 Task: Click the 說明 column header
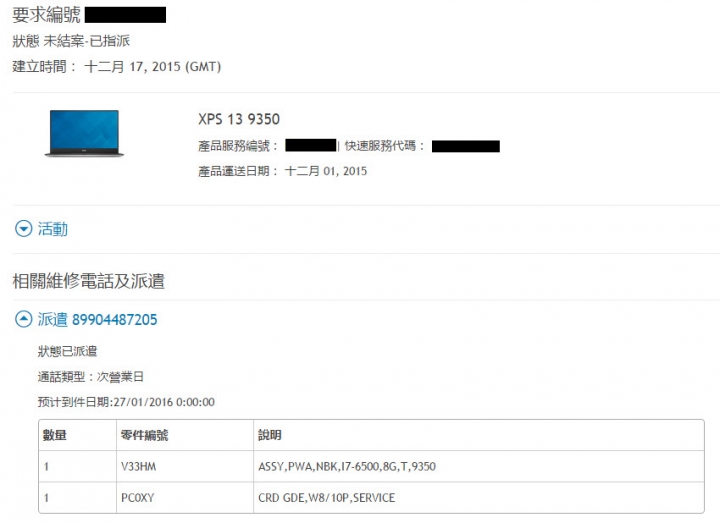pos(270,435)
